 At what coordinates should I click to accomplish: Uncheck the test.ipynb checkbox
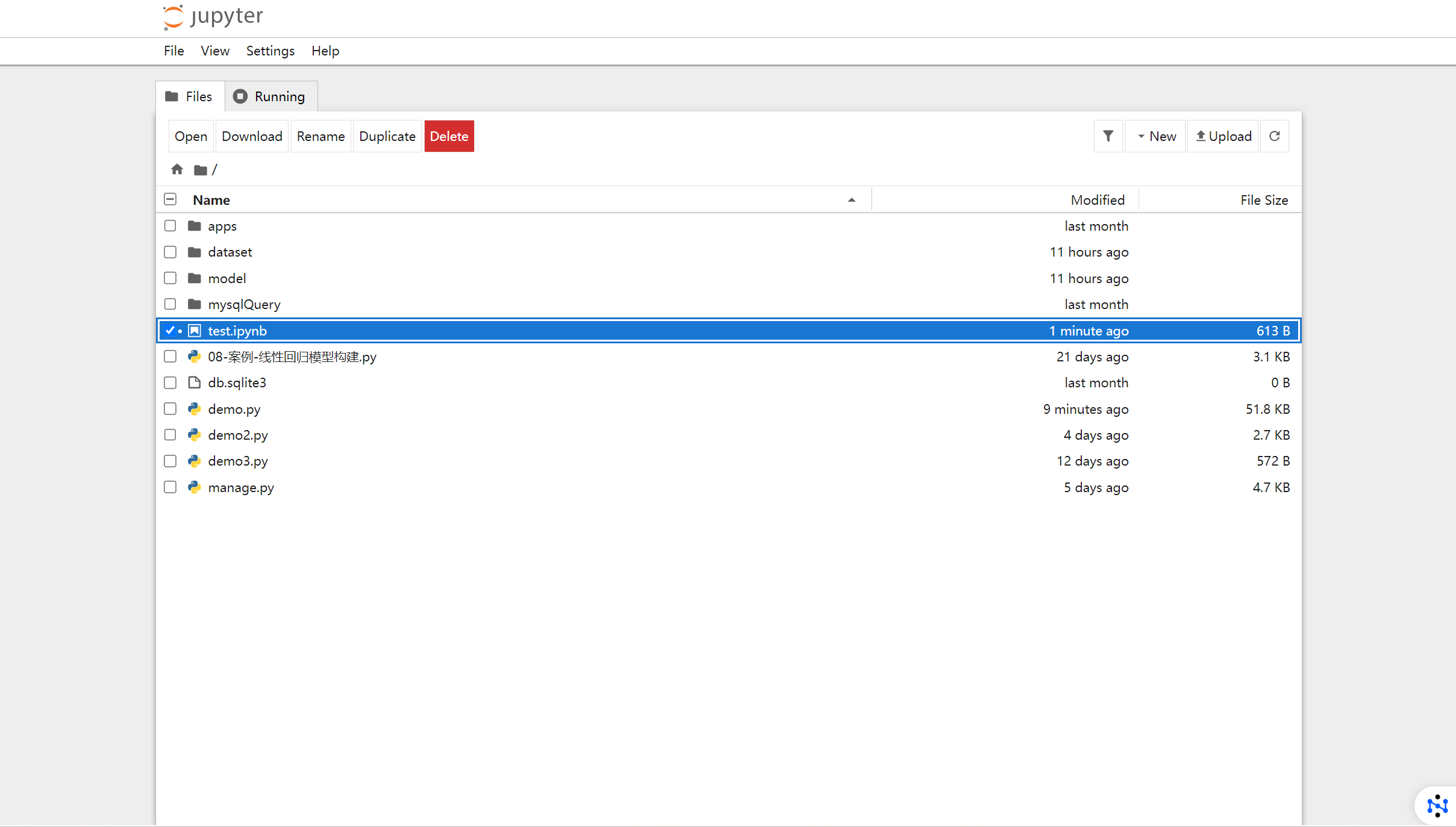point(170,331)
